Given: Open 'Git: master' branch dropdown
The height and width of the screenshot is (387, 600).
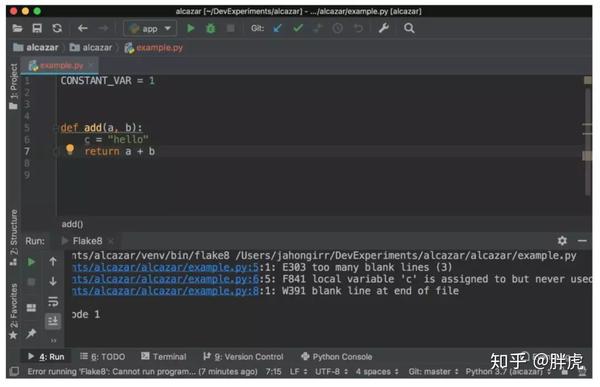Looking at the screenshot, I should click(433, 372).
